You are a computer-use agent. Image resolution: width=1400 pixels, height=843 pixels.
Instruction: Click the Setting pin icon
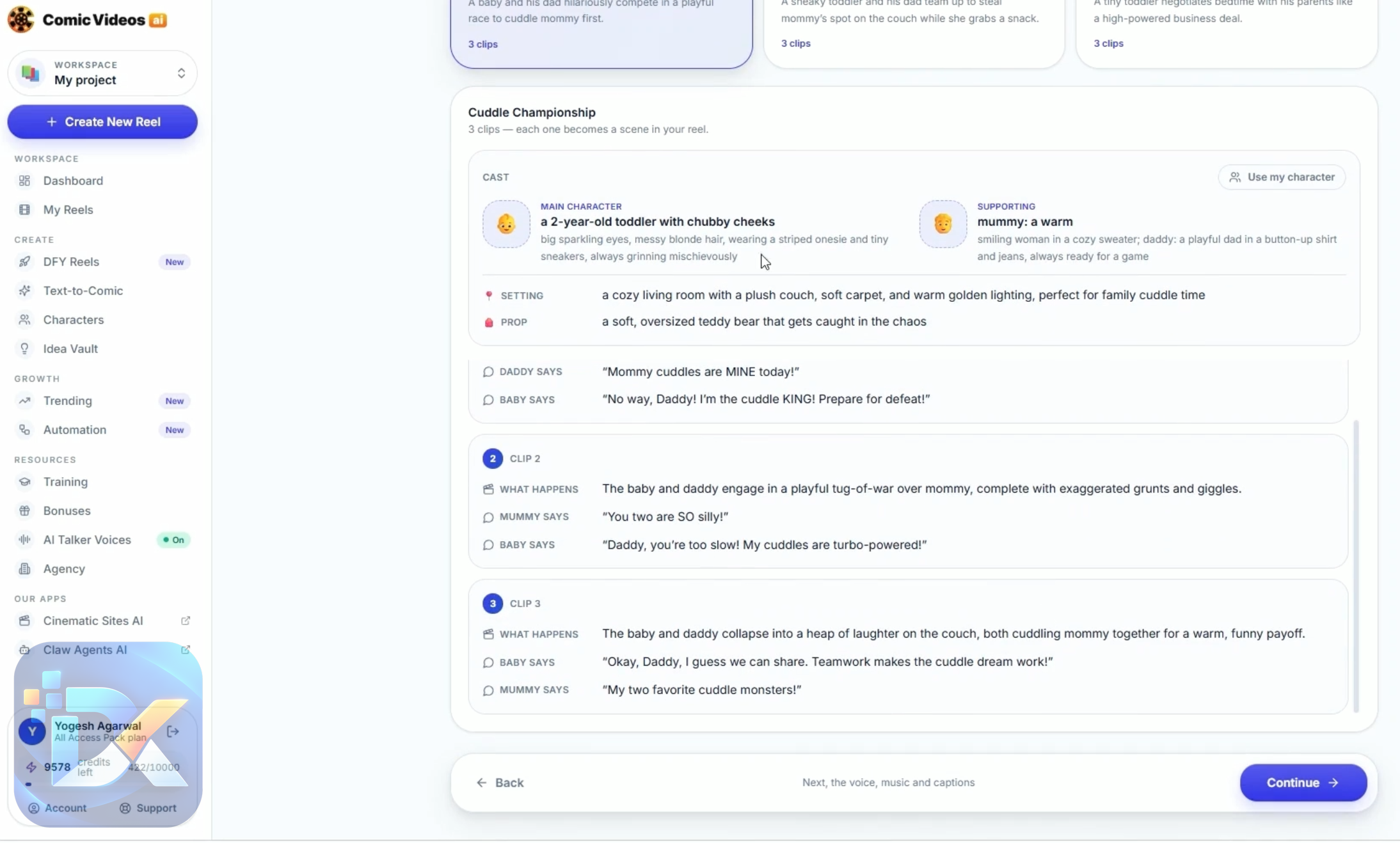coord(489,295)
